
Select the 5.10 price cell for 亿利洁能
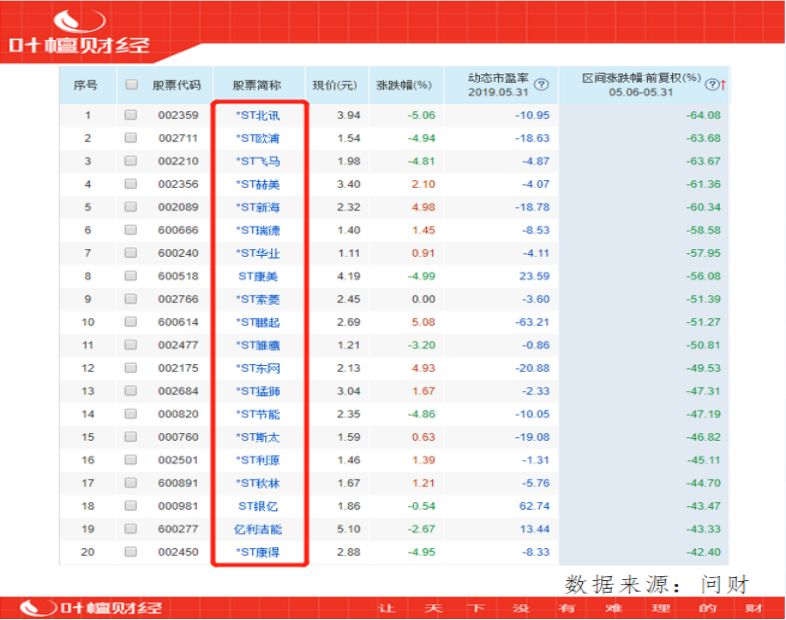click(x=348, y=529)
